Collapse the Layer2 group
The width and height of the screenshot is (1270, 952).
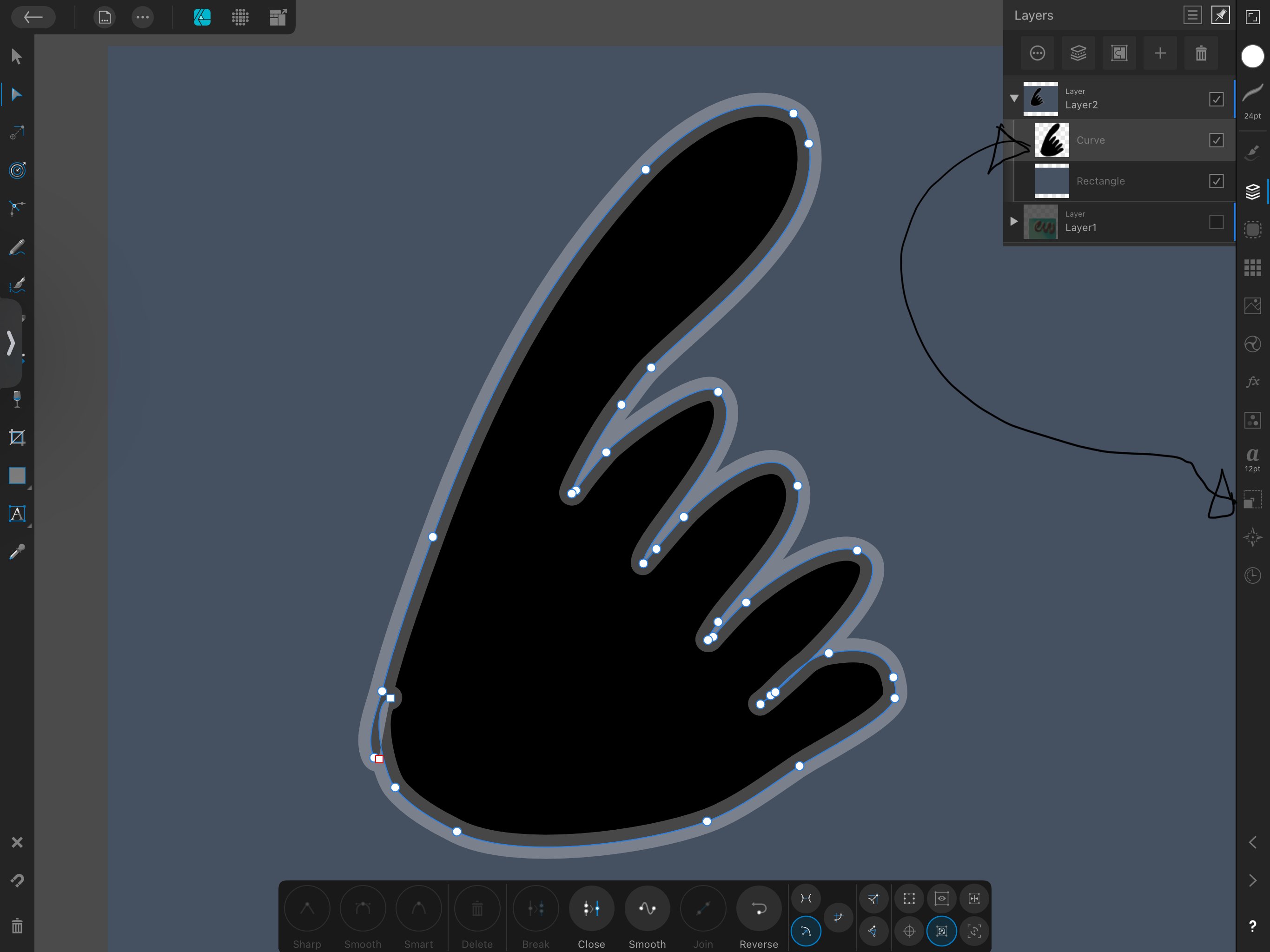[1014, 98]
